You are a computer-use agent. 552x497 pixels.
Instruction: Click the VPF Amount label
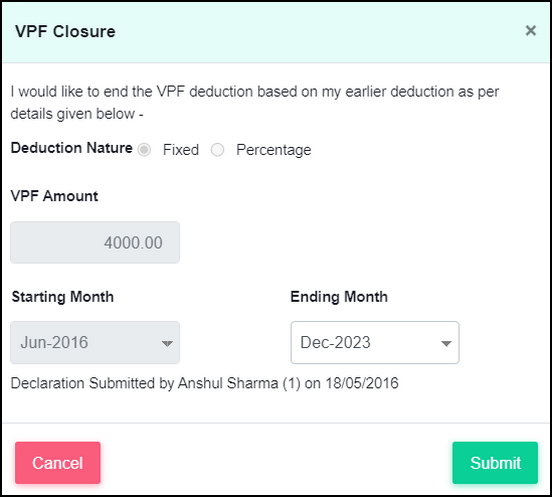click(x=54, y=196)
